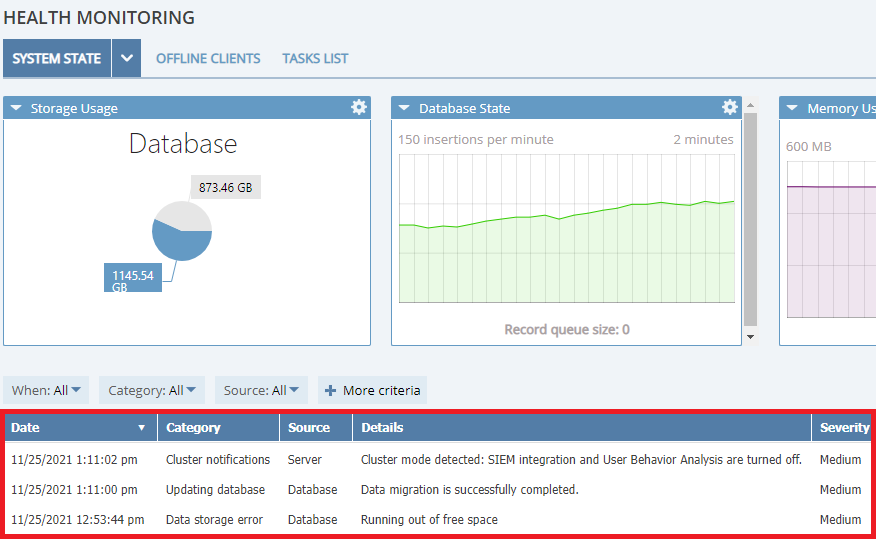Collapse the Memory Usage widget arrow
Image resolution: width=876 pixels, height=539 pixels.
[x=793, y=108]
